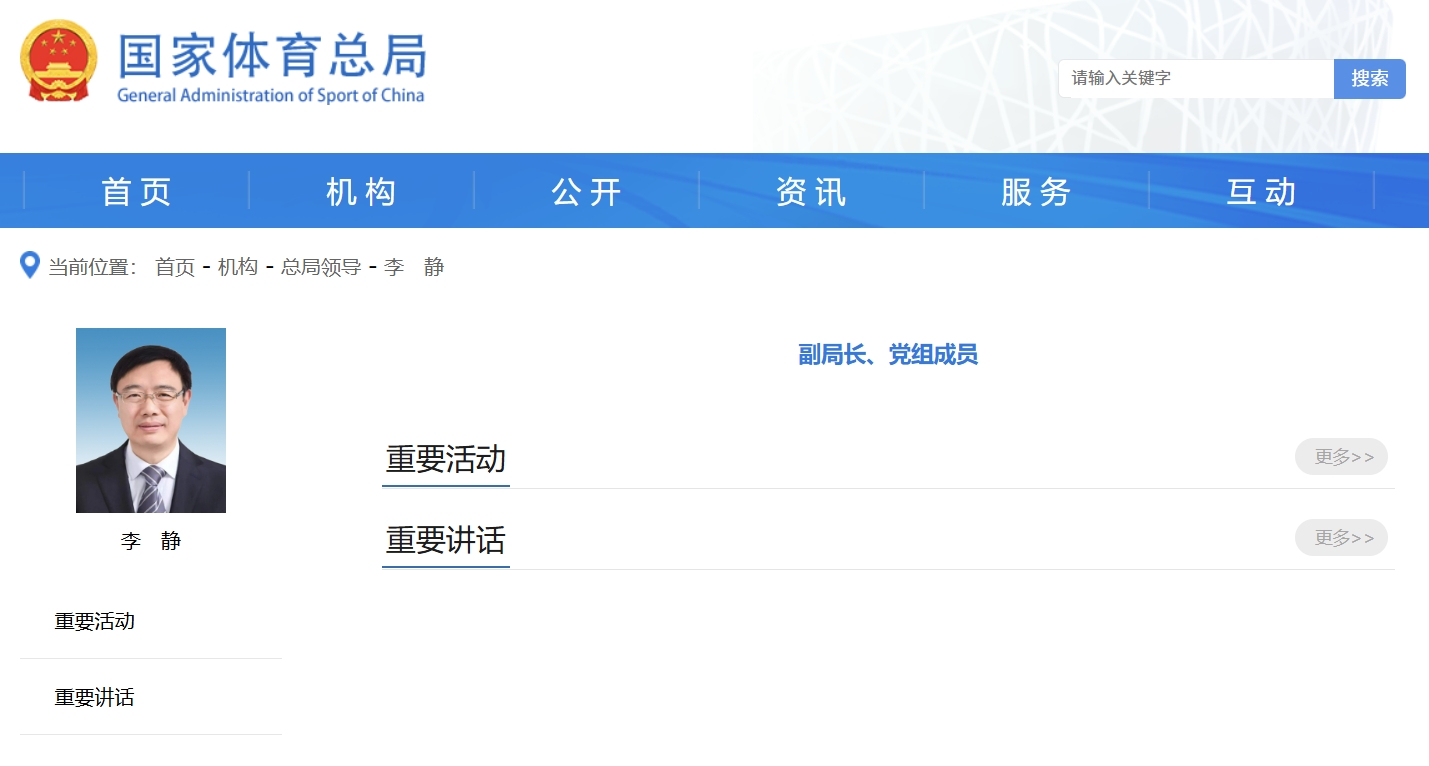This screenshot has height=766, width=1429.
Task: Click the location pin icon in breadcrumb
Action: tap(30, 266)
